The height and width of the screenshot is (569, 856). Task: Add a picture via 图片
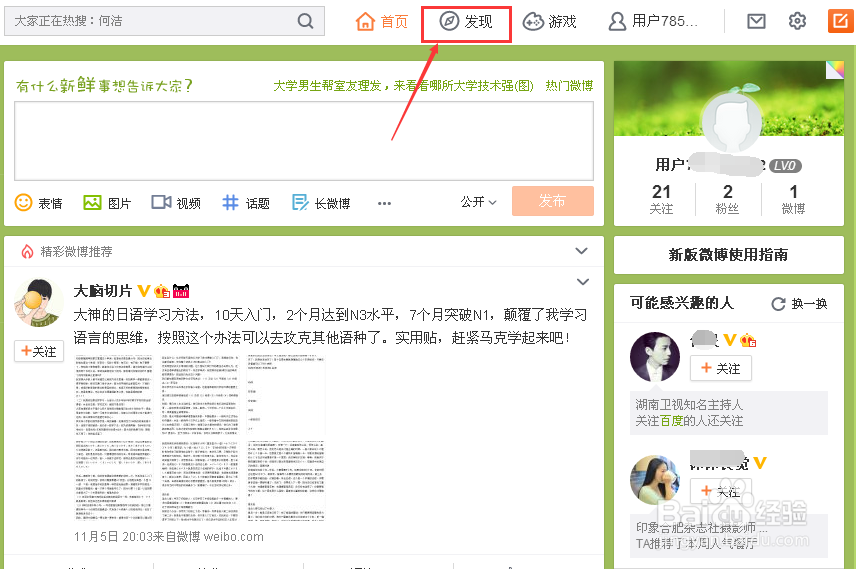(x=107, y=203)
